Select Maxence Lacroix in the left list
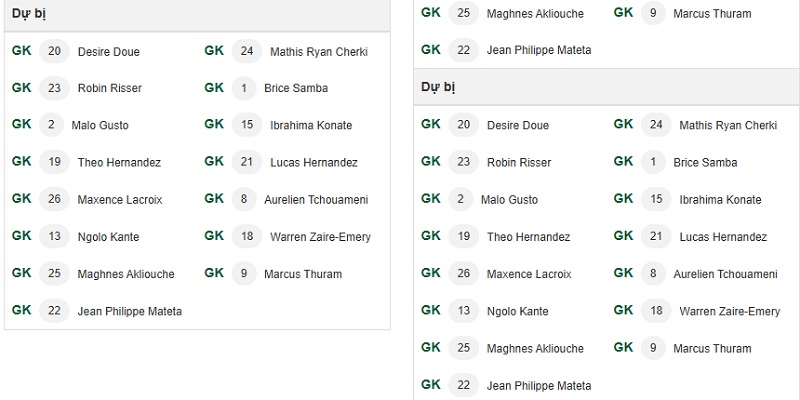 click(120, 200)
